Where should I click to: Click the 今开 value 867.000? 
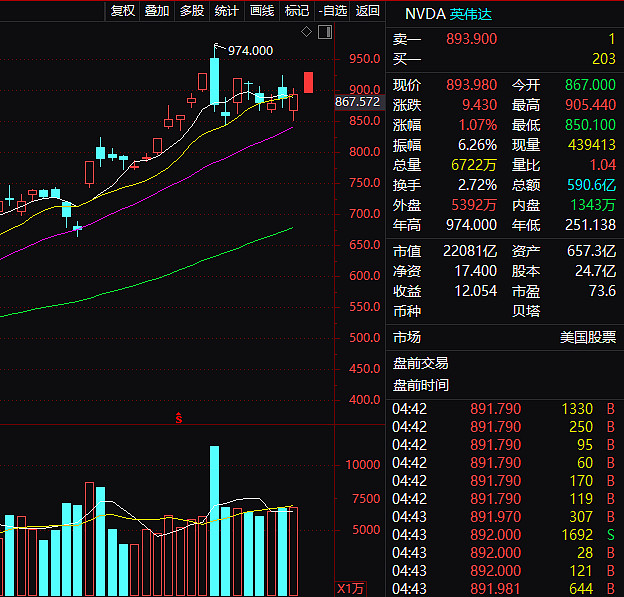click(590, 85)
